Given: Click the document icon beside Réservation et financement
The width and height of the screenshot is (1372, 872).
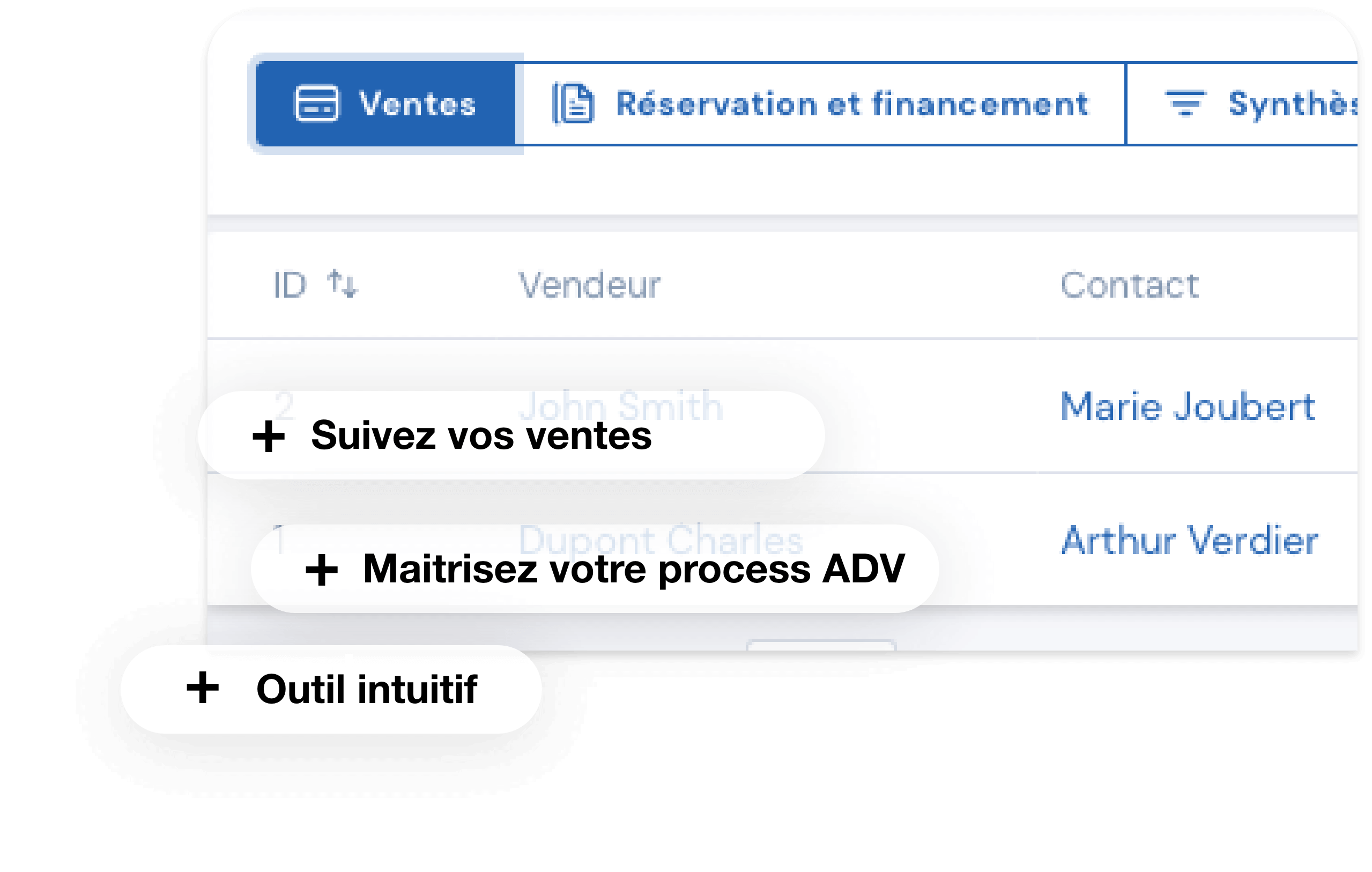Looking at the screenshot, I should coord(574,104).
